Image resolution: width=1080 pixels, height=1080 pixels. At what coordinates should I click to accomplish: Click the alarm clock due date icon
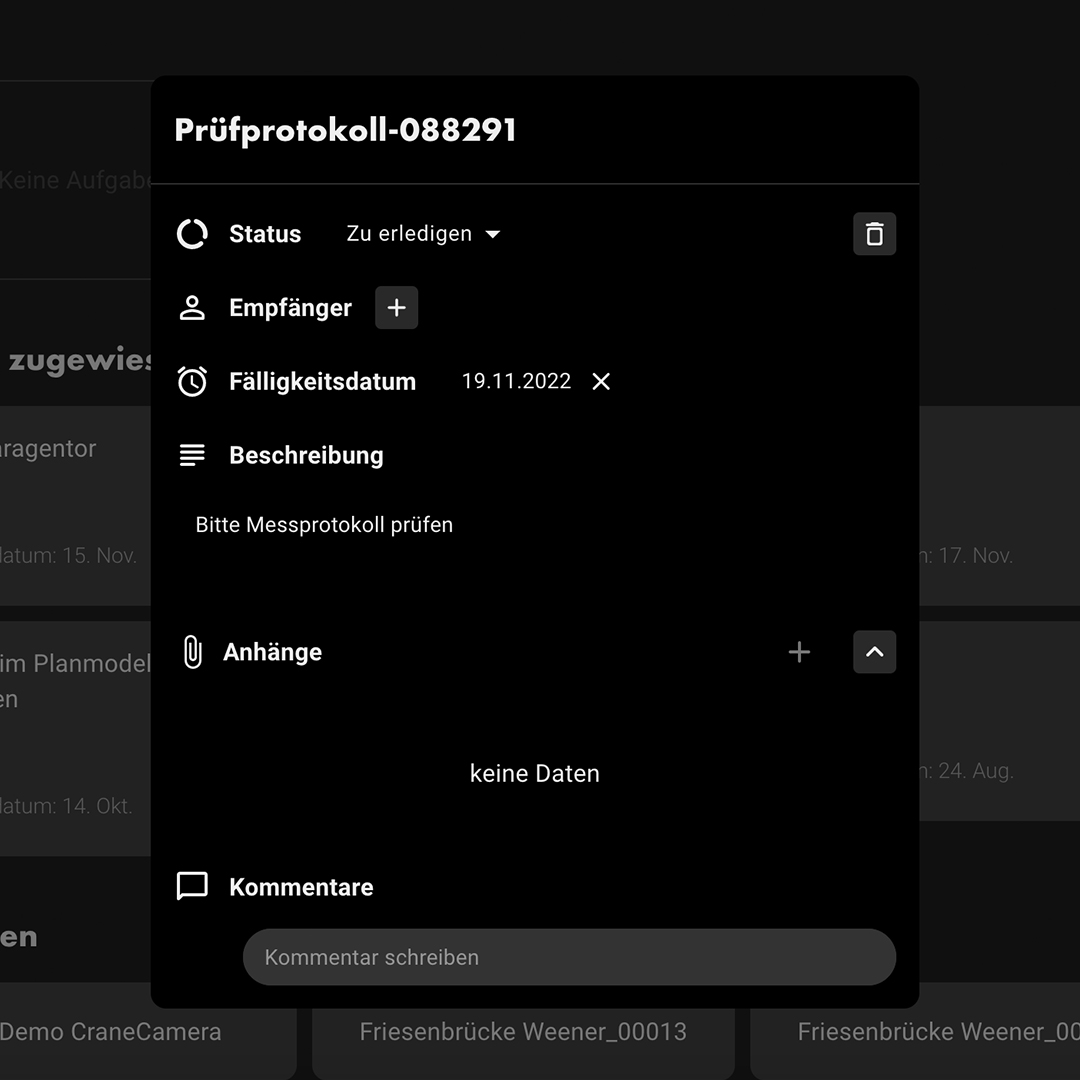[x=192, y=382]
